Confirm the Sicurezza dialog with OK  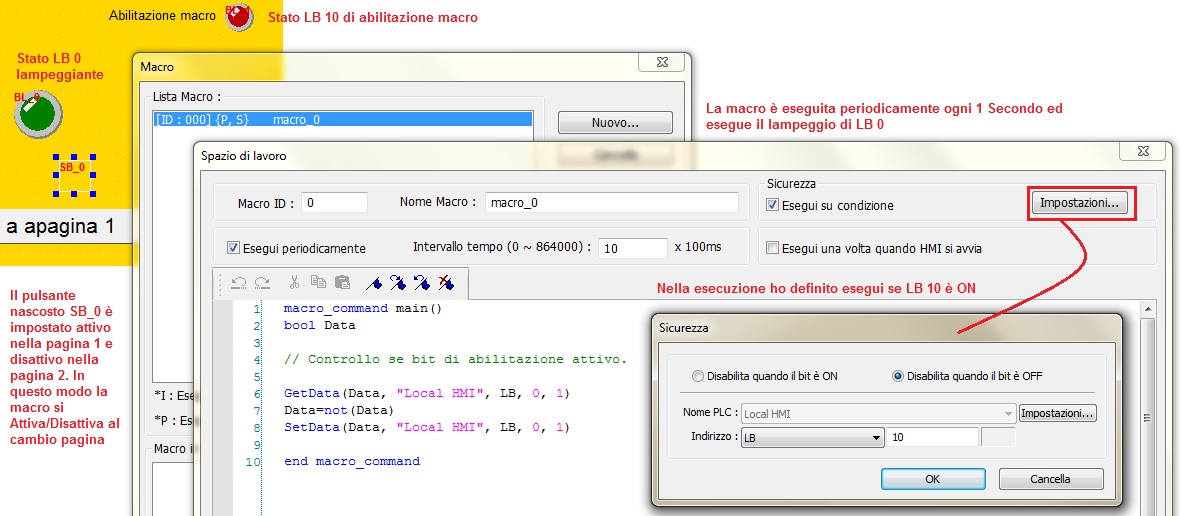click(x=933, y=479)
